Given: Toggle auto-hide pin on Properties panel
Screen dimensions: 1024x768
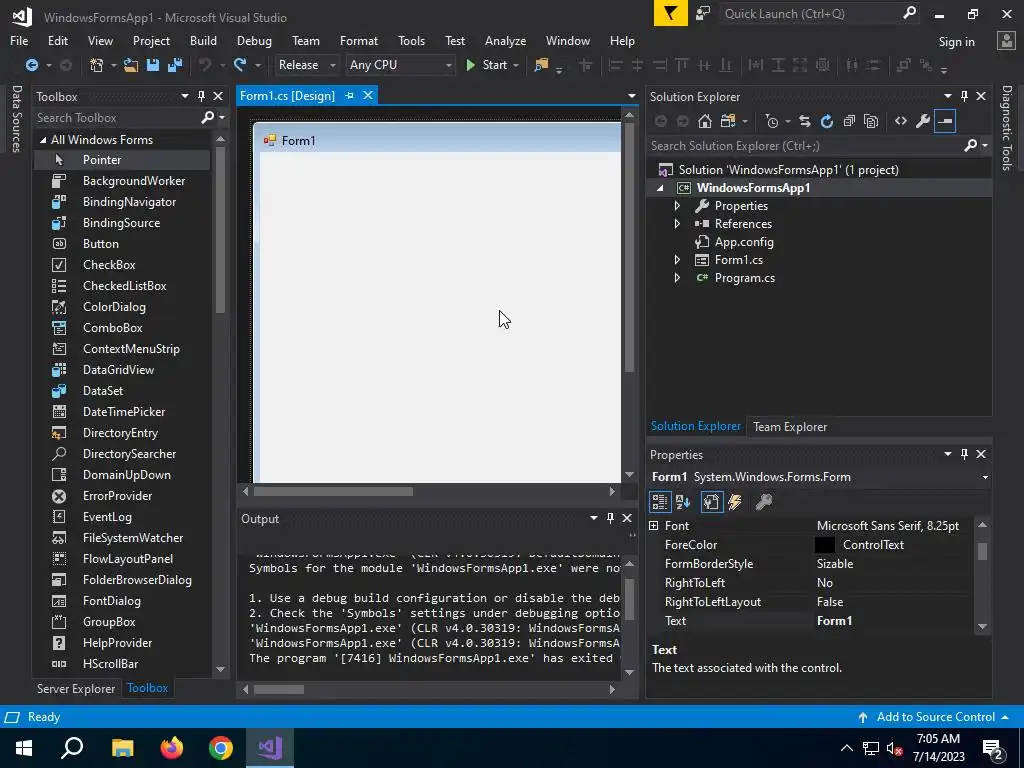Looking at the screenshot, I should pyautogui.click(x=964, y=454).
